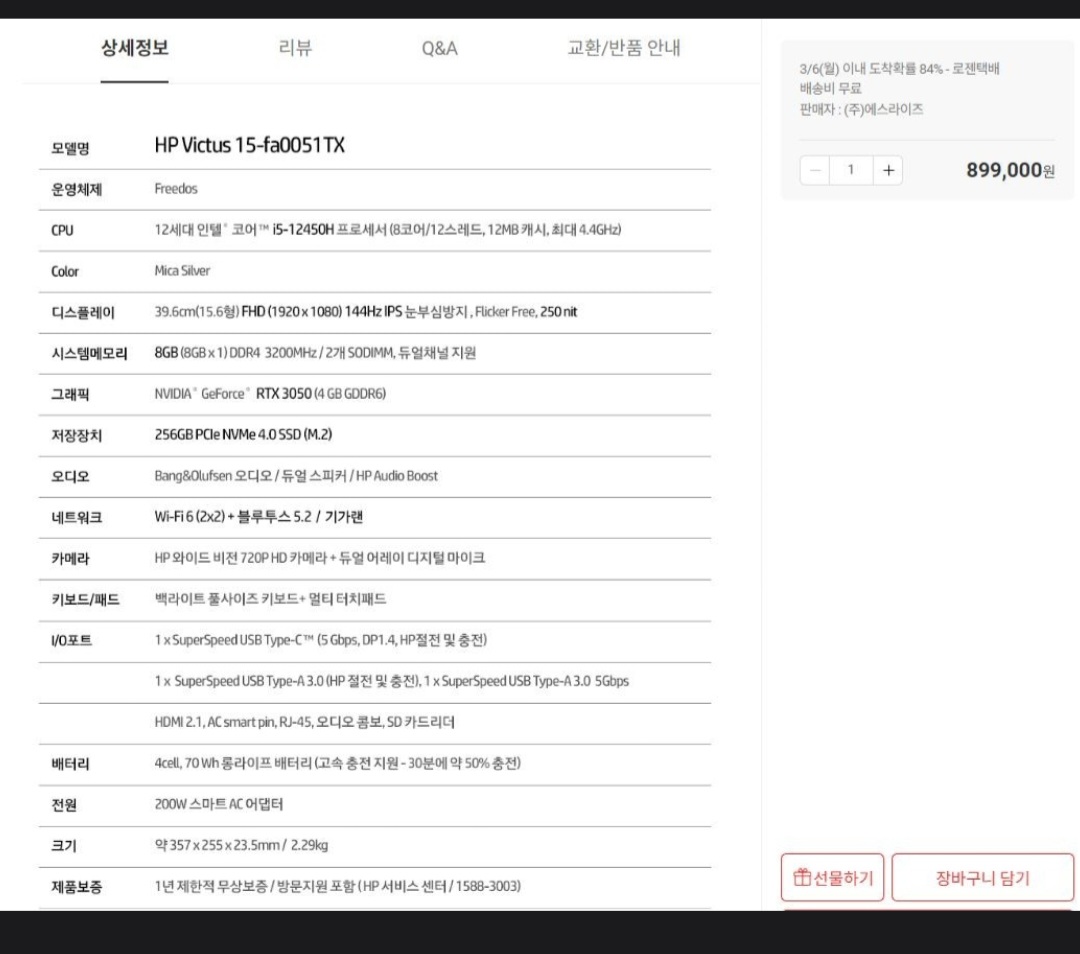Click the Mica Silver color value
Image resolution: width=1080 pixels, height=954 pixels.
pyautogui.click(x=182, y=271)
